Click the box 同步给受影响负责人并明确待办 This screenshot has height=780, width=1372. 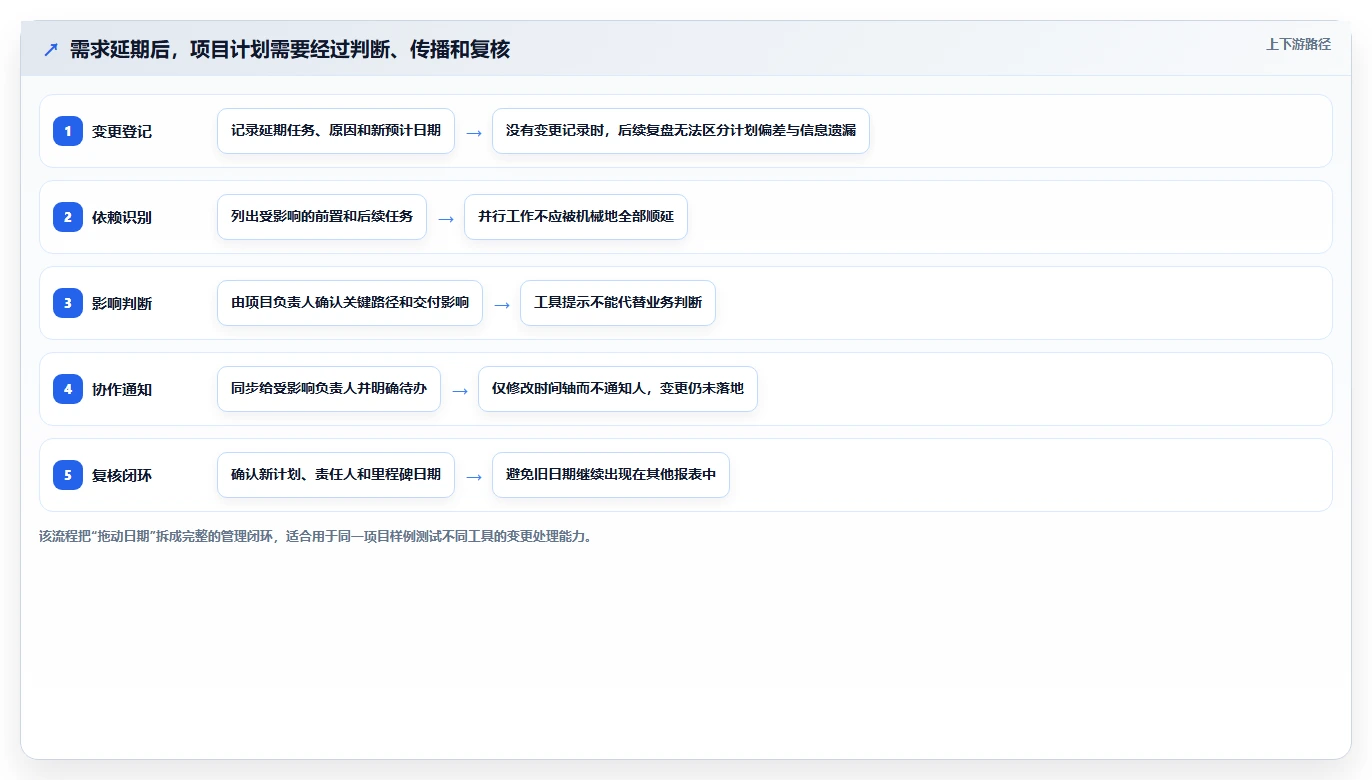pos(329,389)
